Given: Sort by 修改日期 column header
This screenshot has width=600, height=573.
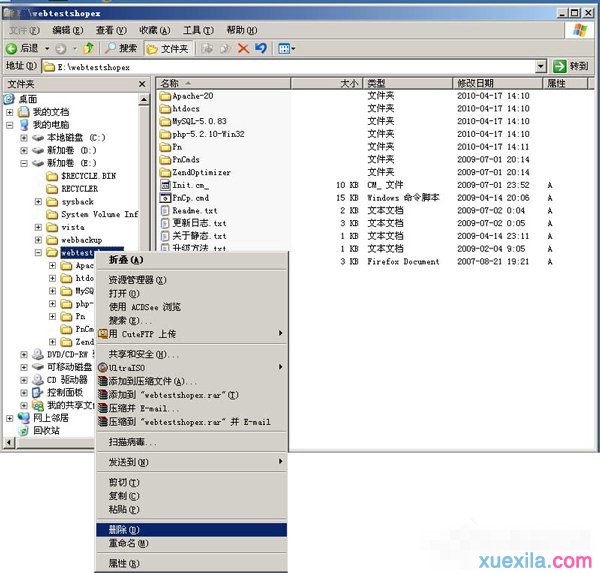Looking at the screenshot, I should point(497,83).
